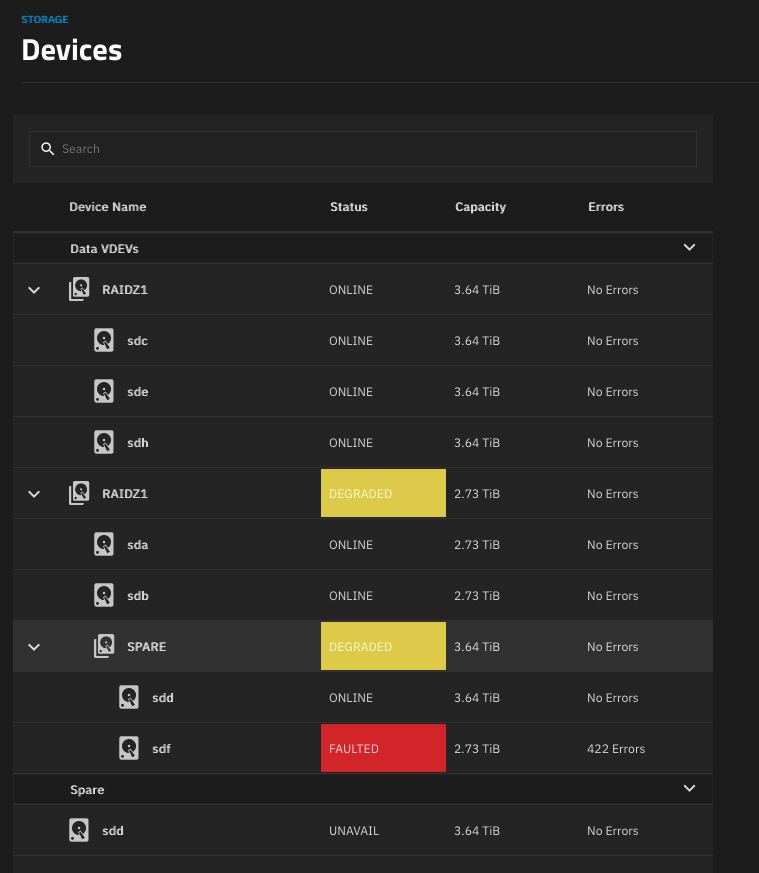Click the Device Name column header

pos(107,207)
